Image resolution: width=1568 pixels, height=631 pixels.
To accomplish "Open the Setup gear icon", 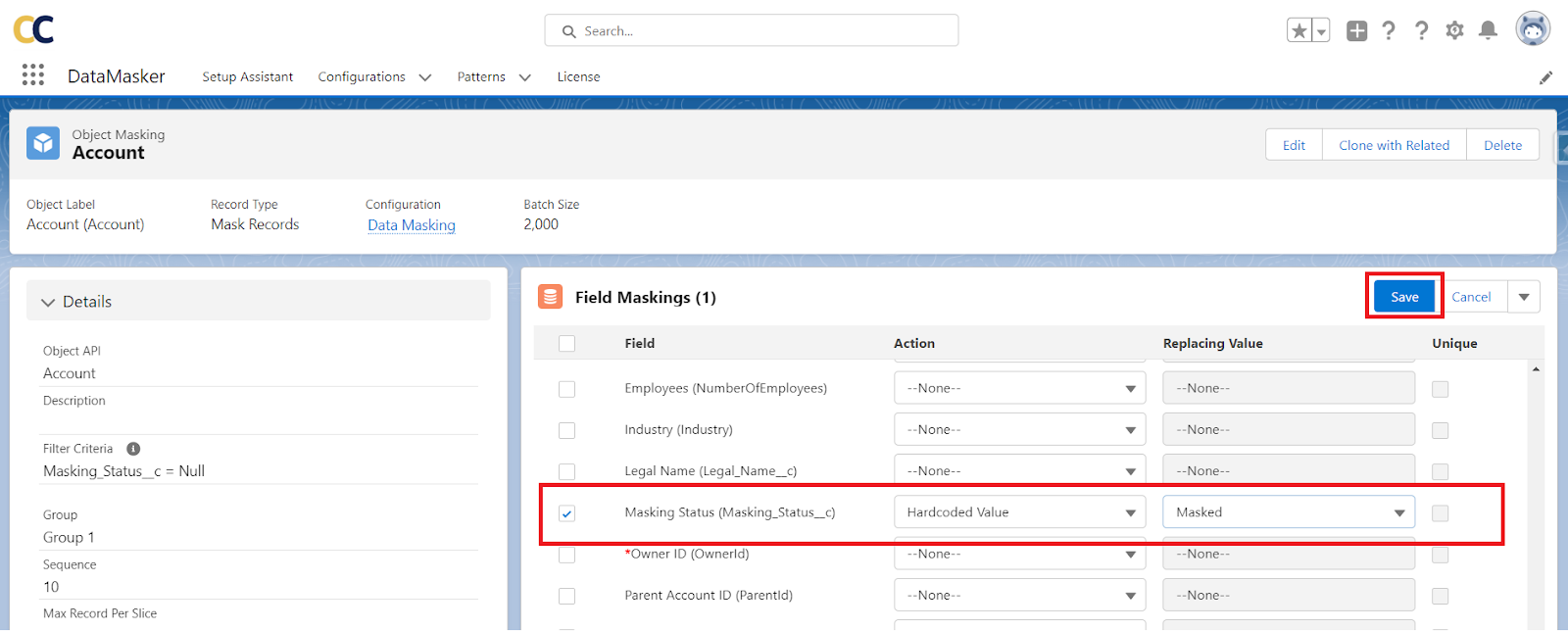I will [1454, 31].
